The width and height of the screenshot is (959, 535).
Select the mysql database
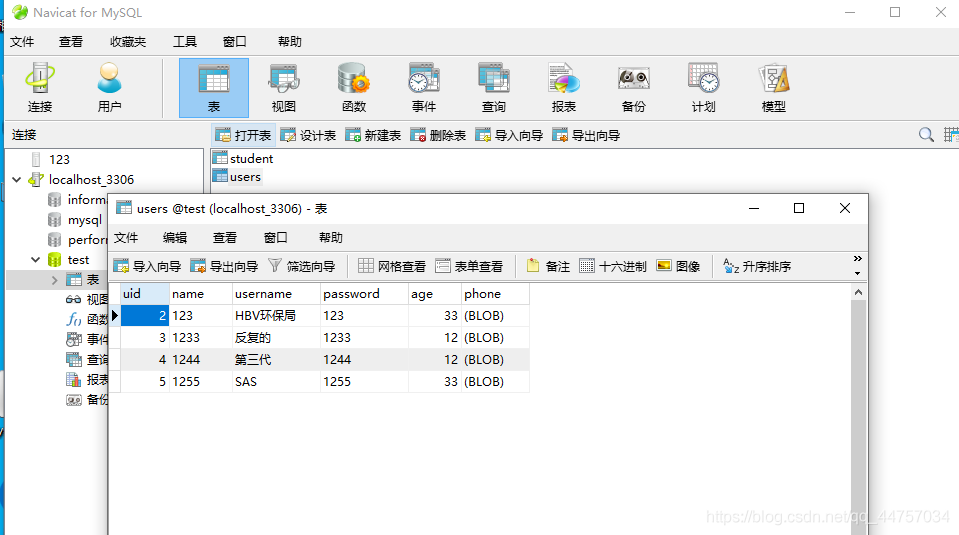[x=84, y=220]
